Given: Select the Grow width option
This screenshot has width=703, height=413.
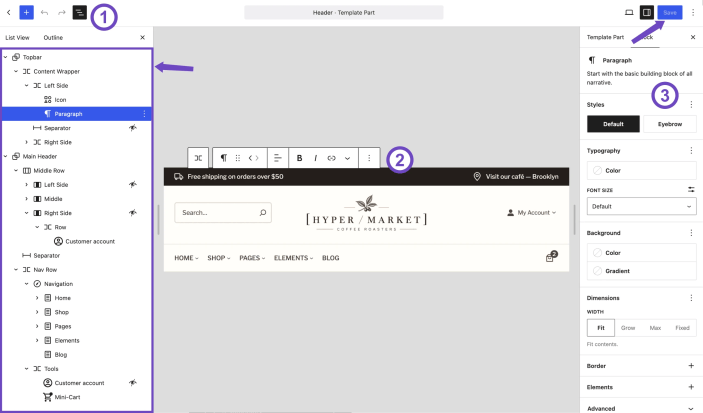Looking at the screenshot, I should (x=628, y=328).
